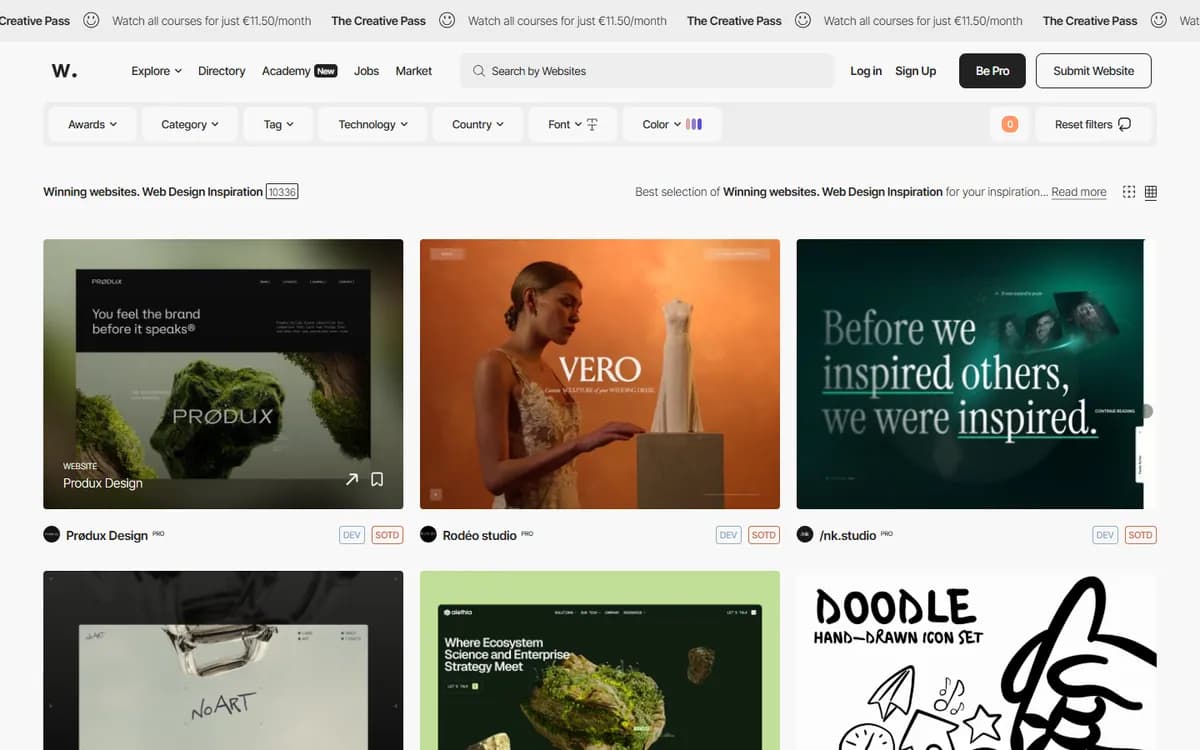Open the Country filter dropdown
The width and height of the screenshot is (1200, 750).
[x=478, y=125]
